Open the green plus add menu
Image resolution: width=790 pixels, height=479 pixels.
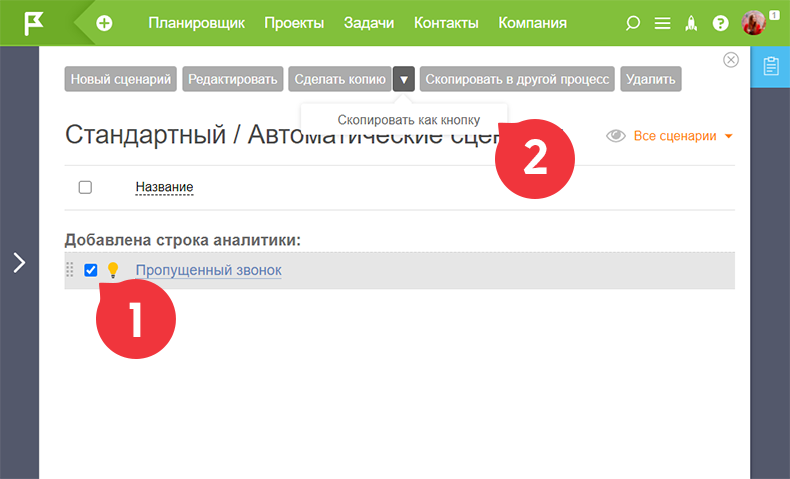104,23
